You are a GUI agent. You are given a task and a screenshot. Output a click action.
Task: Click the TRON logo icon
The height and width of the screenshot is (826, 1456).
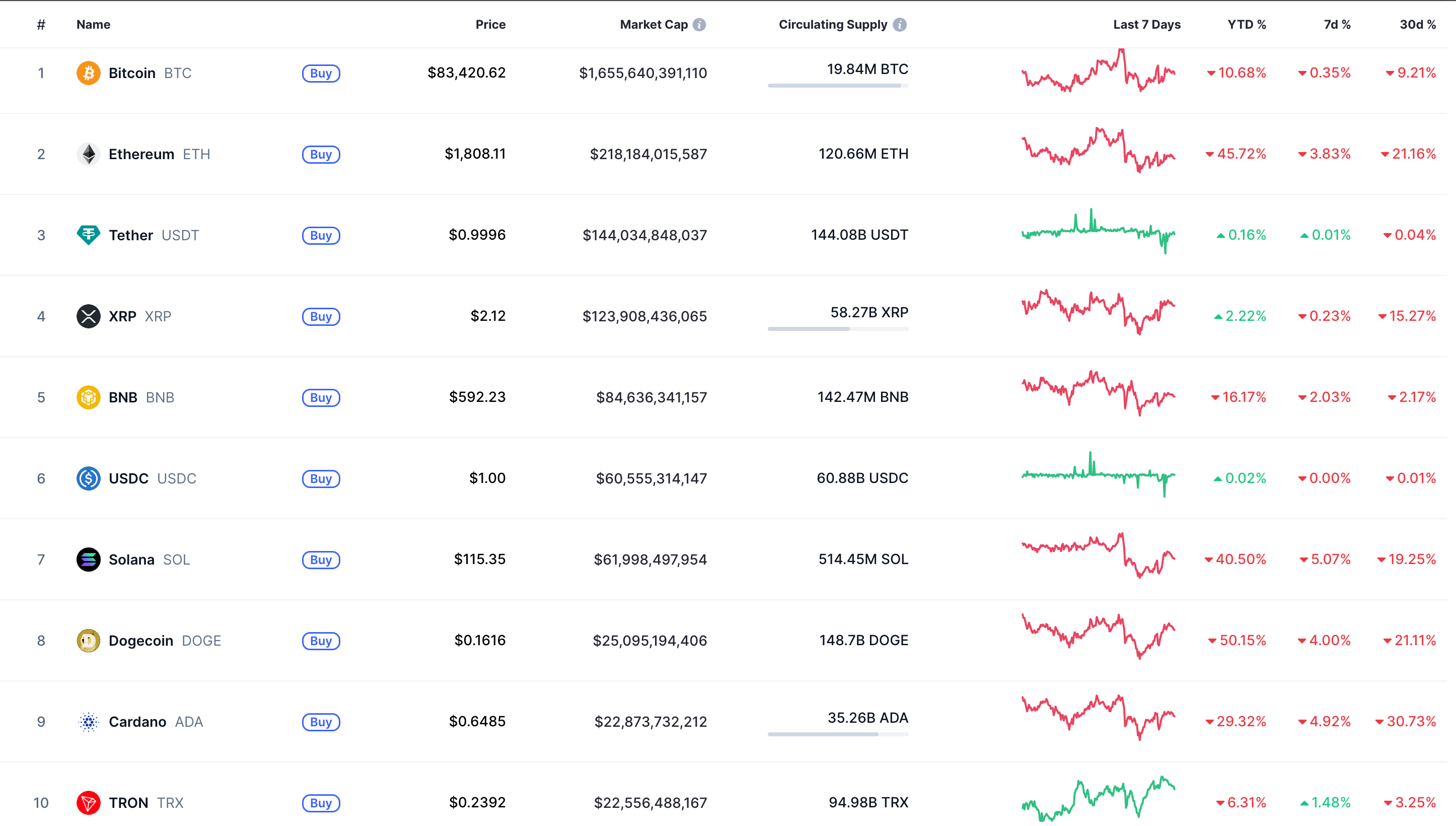point(89,803)
